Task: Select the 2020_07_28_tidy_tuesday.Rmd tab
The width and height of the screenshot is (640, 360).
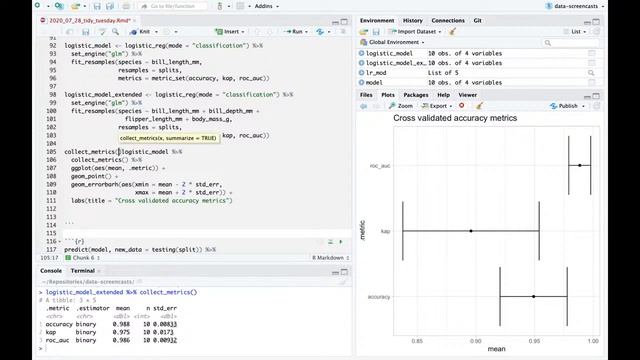Action: (x=89, y=20)
